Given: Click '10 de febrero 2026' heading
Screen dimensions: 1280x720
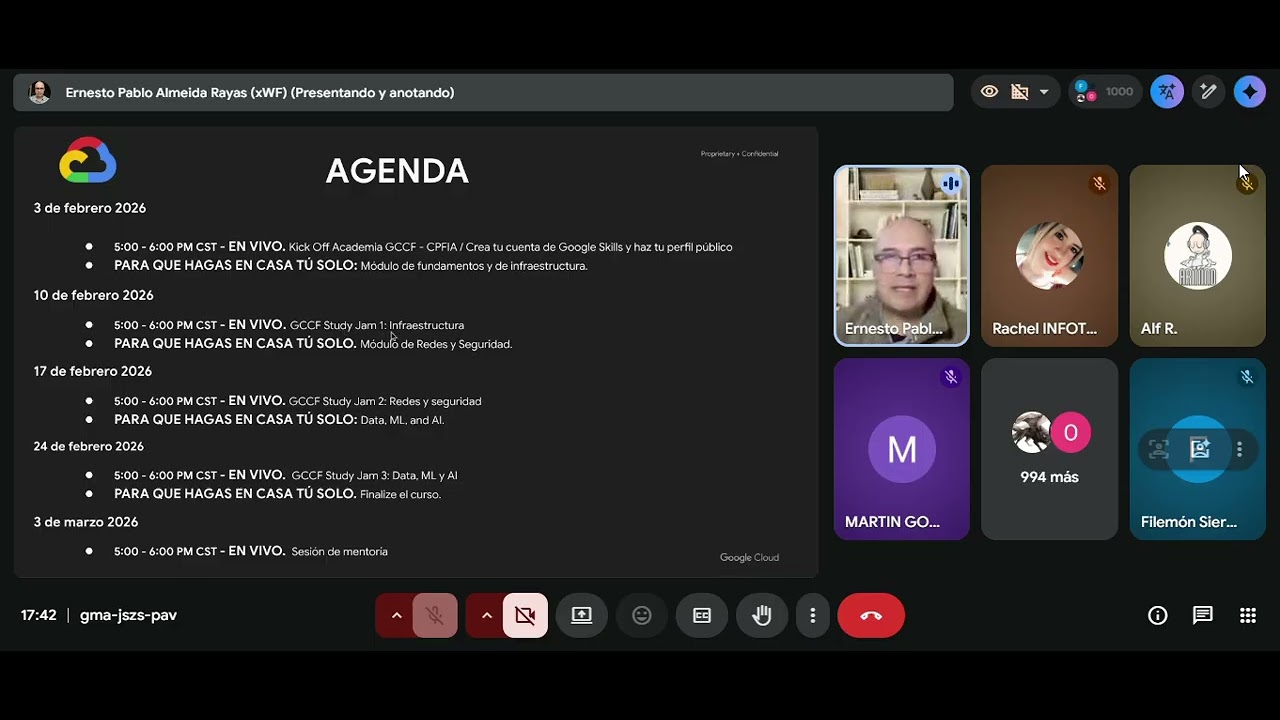Looking at the screenshot, I should 94,295.
